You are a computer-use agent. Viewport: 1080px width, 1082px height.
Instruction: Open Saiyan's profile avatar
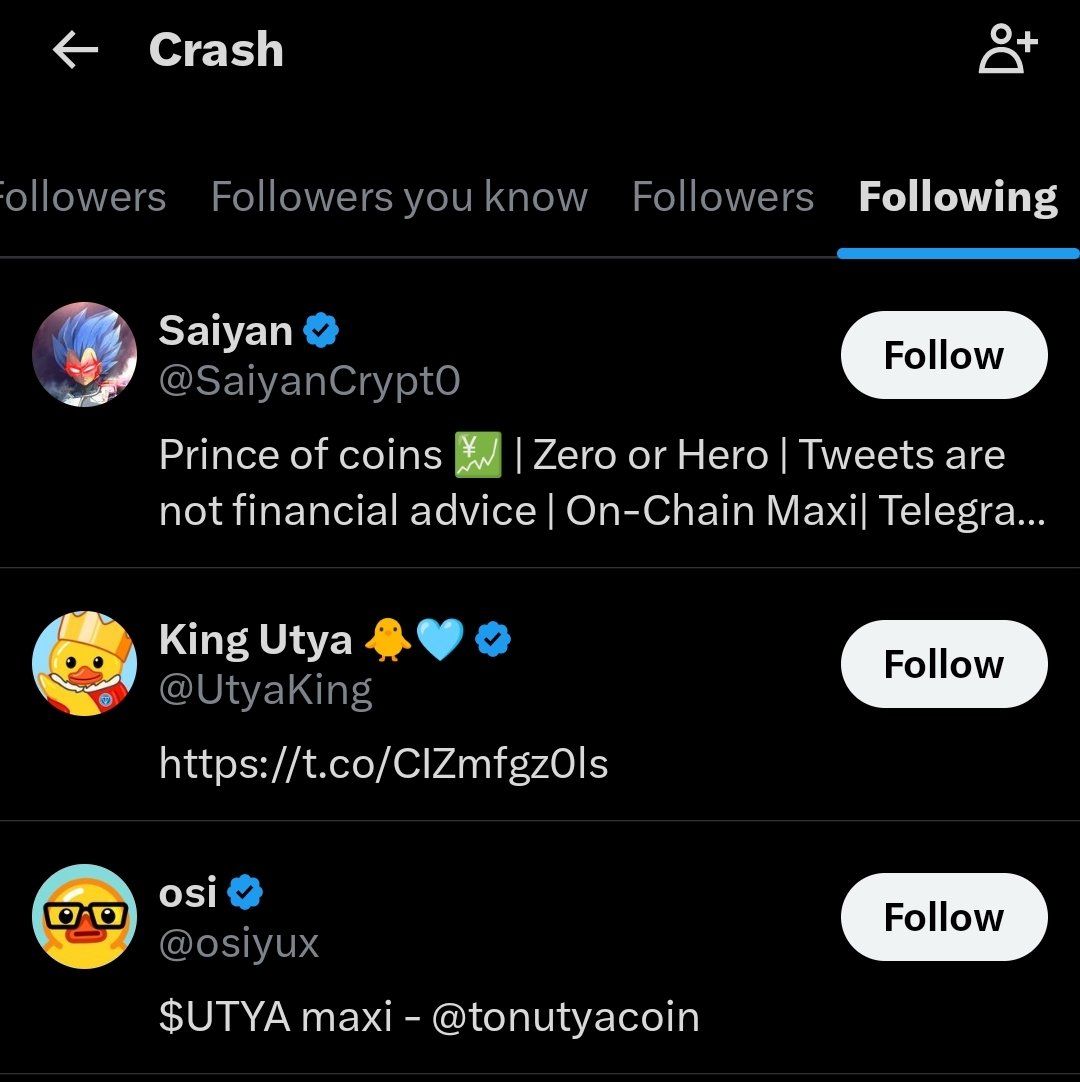click(x=84, y=354)
